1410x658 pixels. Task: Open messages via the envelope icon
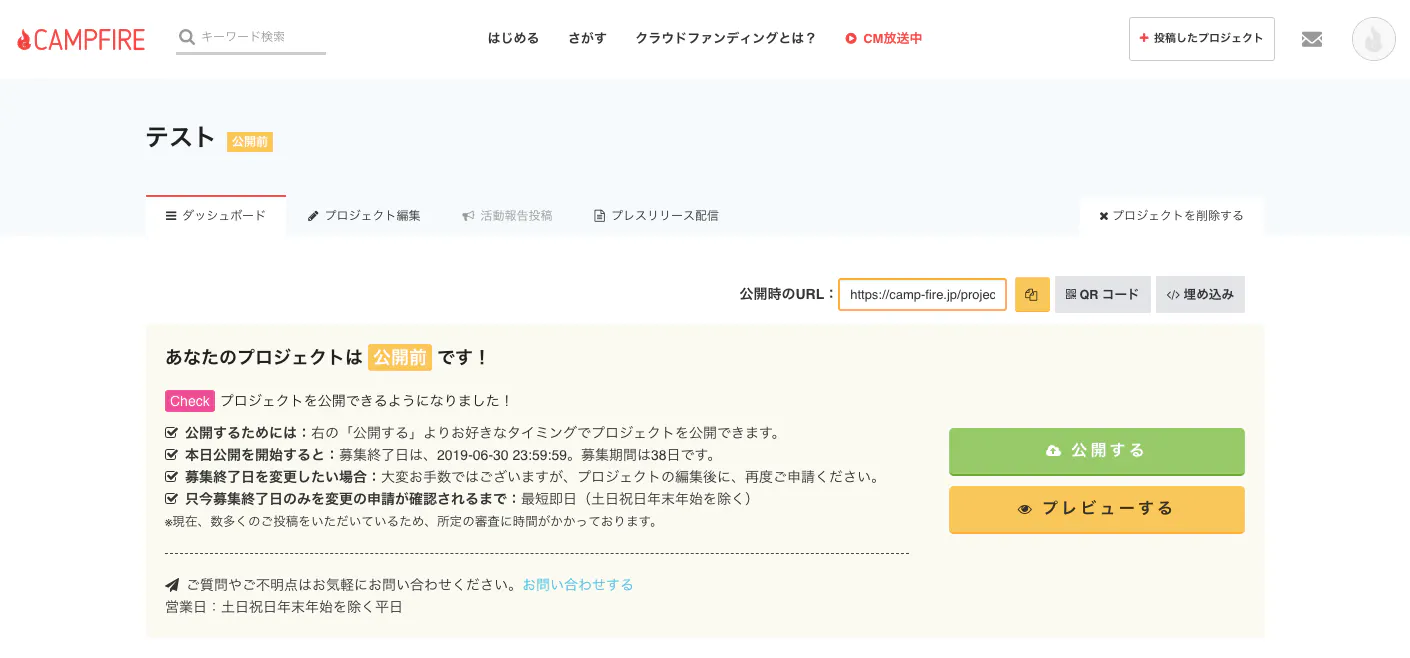click(x=1312, y=38)
